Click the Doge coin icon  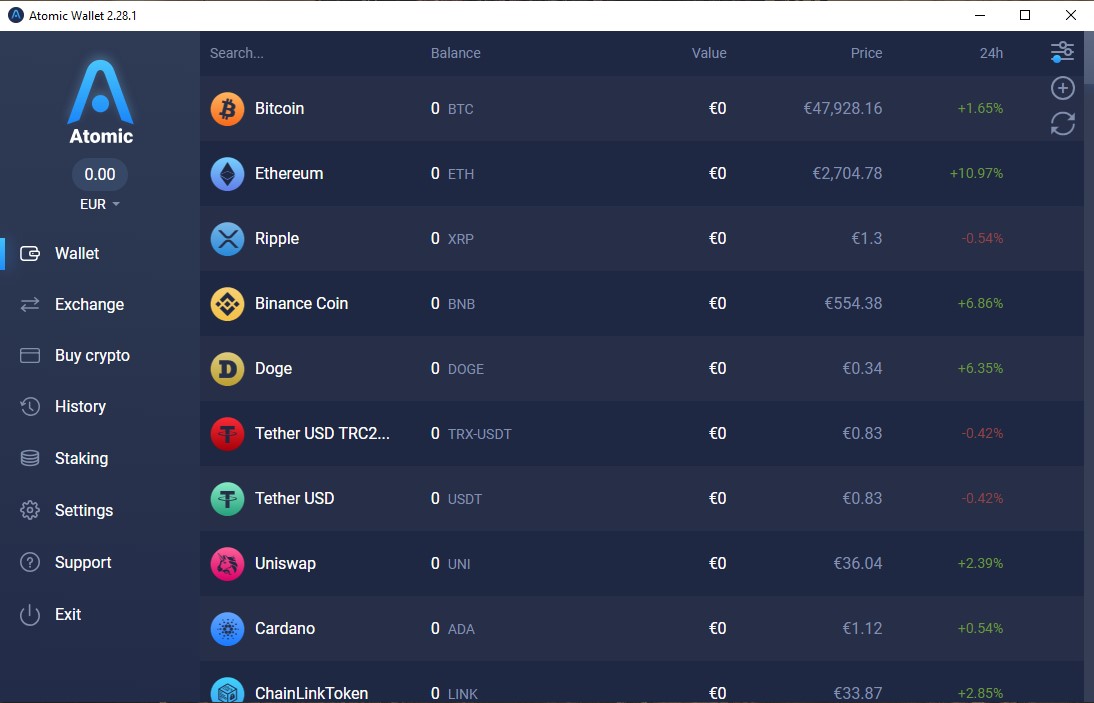point(227,368)
